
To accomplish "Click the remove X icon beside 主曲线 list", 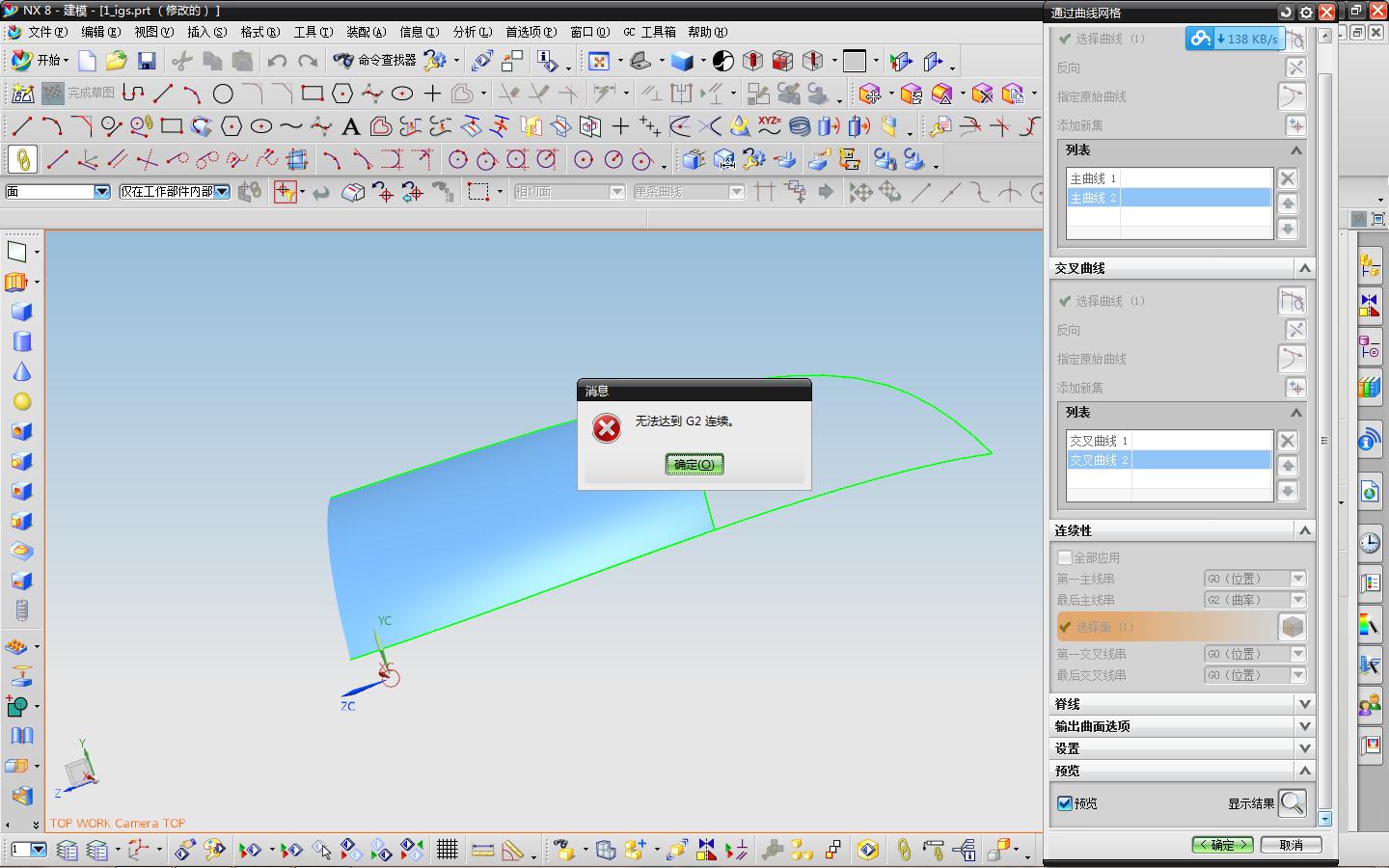I will tap(1287, 178).
